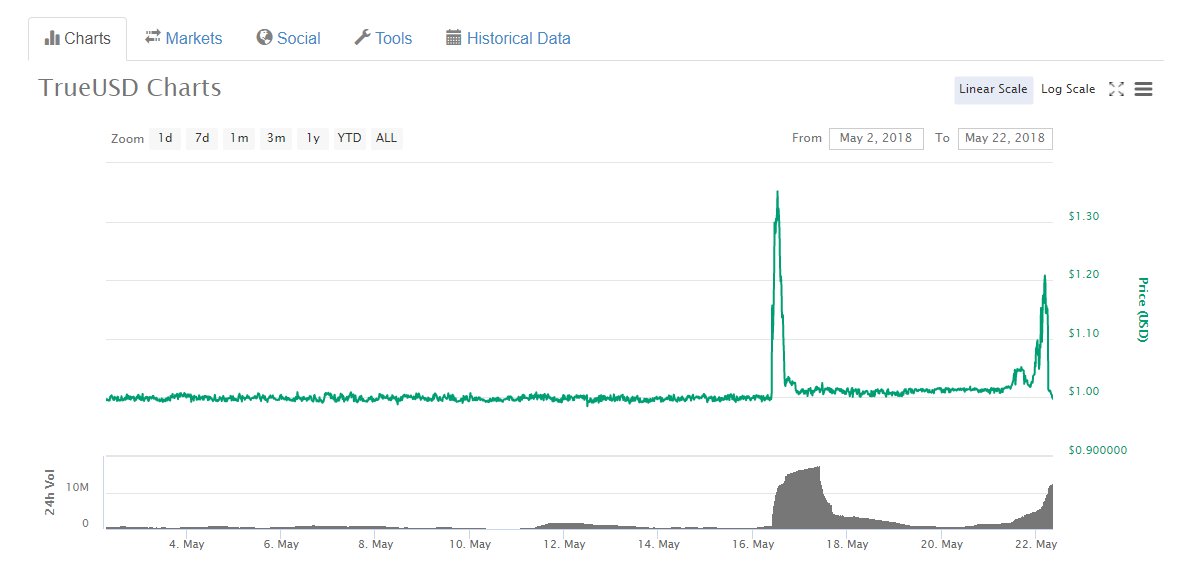
Task: Click the 20. May date label
Action: coord(941,544)
